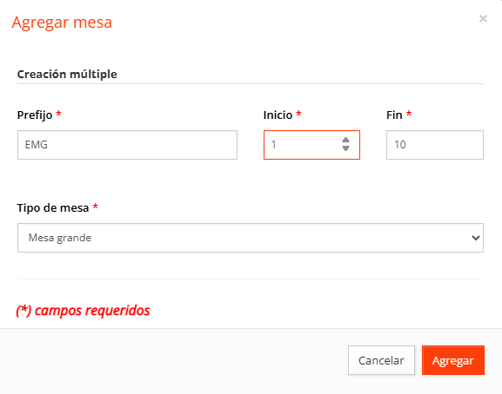Click the Inicio label
502x394 pixels.
(278, 115)
